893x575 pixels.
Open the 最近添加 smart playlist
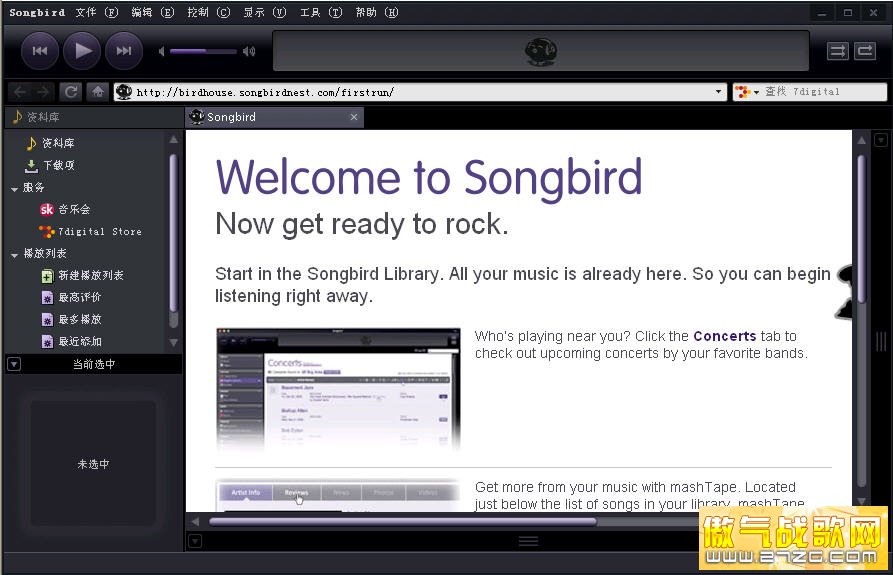pyautogui.click(x=72, y=342)
